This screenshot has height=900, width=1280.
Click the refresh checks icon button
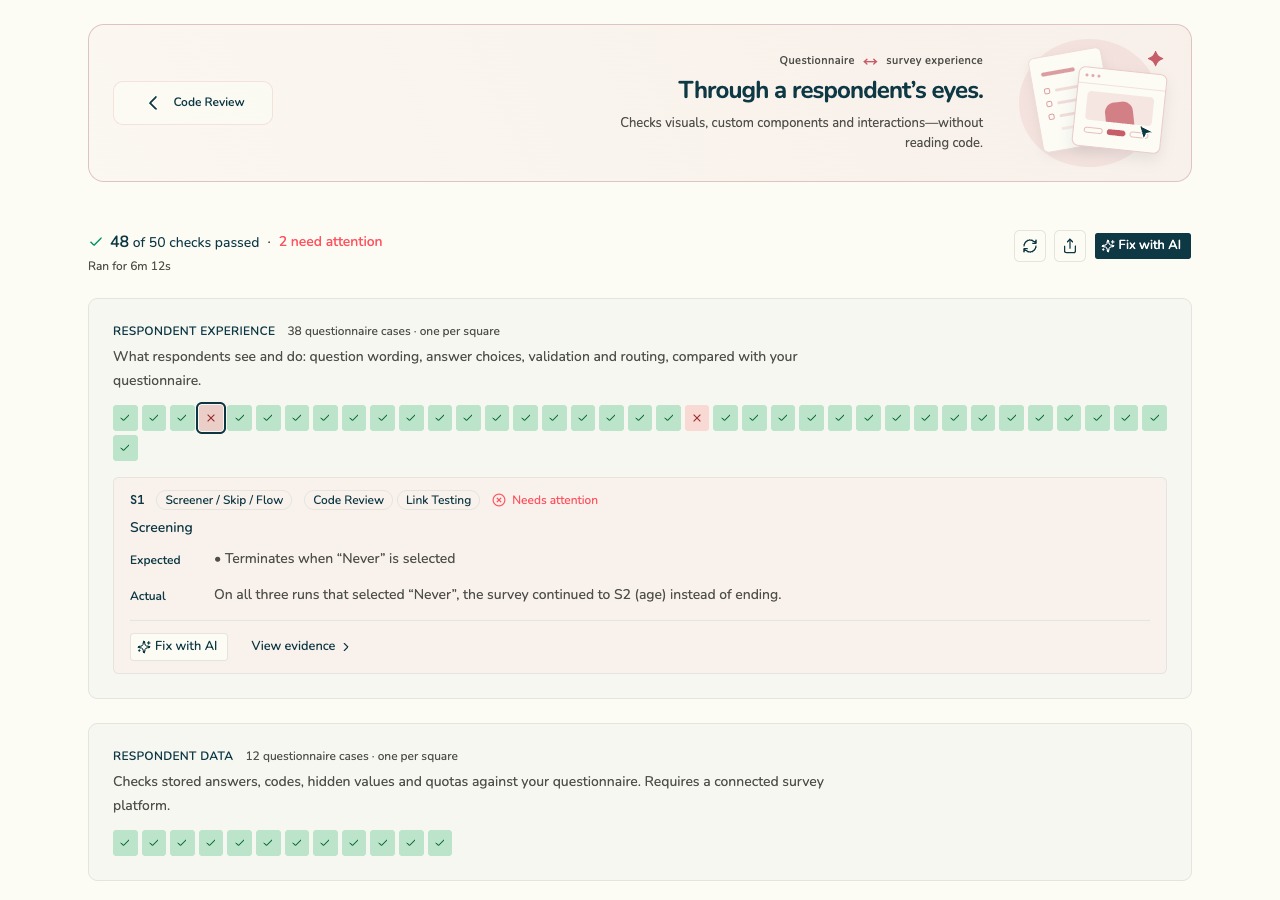click(x=1030, y=246)
